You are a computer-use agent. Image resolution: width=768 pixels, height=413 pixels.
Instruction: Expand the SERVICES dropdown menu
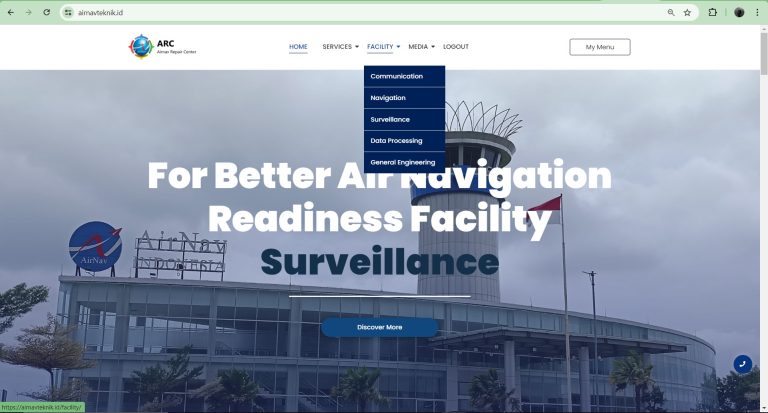(x=340, y=47)
